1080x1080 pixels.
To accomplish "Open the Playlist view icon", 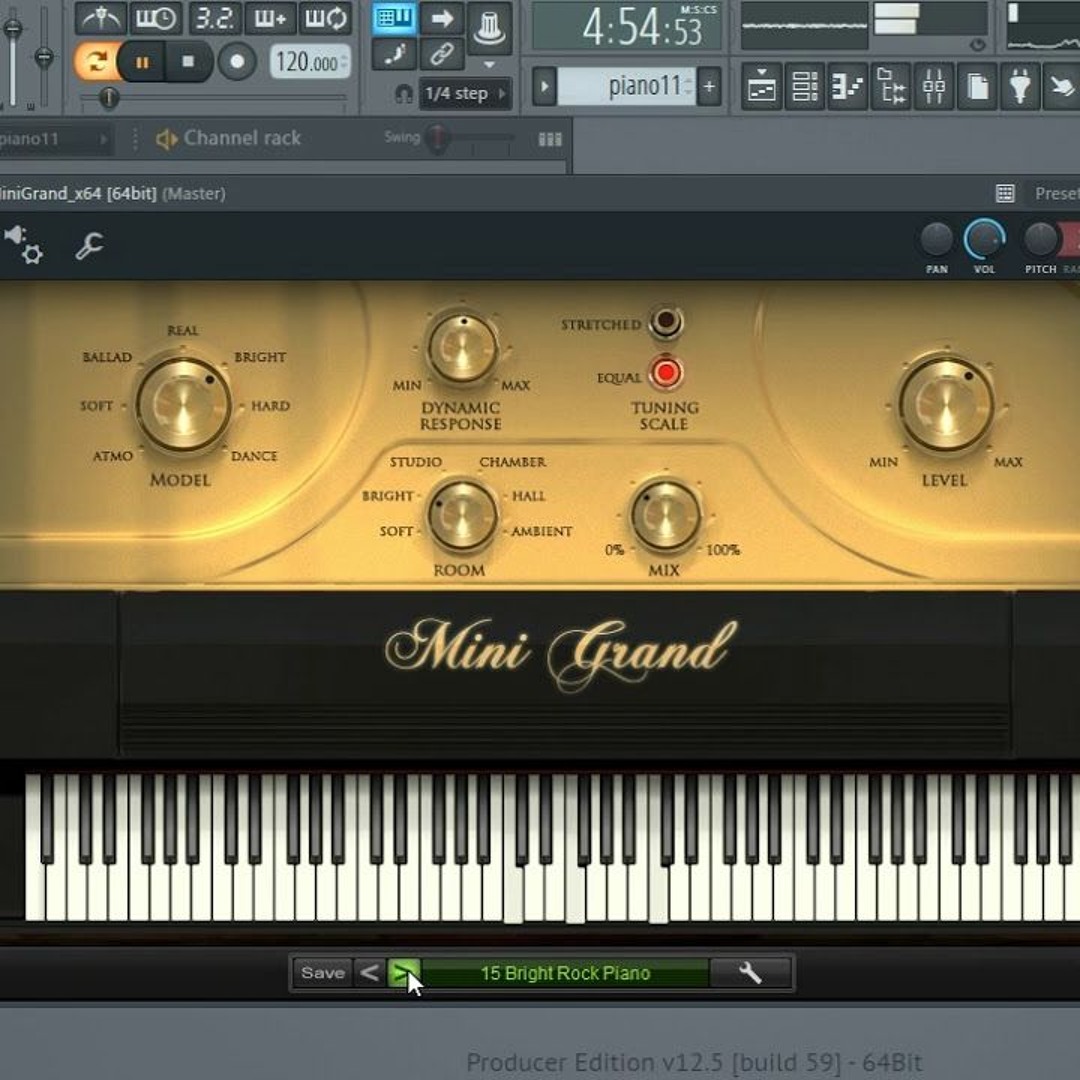I will [x=762, y=87].
